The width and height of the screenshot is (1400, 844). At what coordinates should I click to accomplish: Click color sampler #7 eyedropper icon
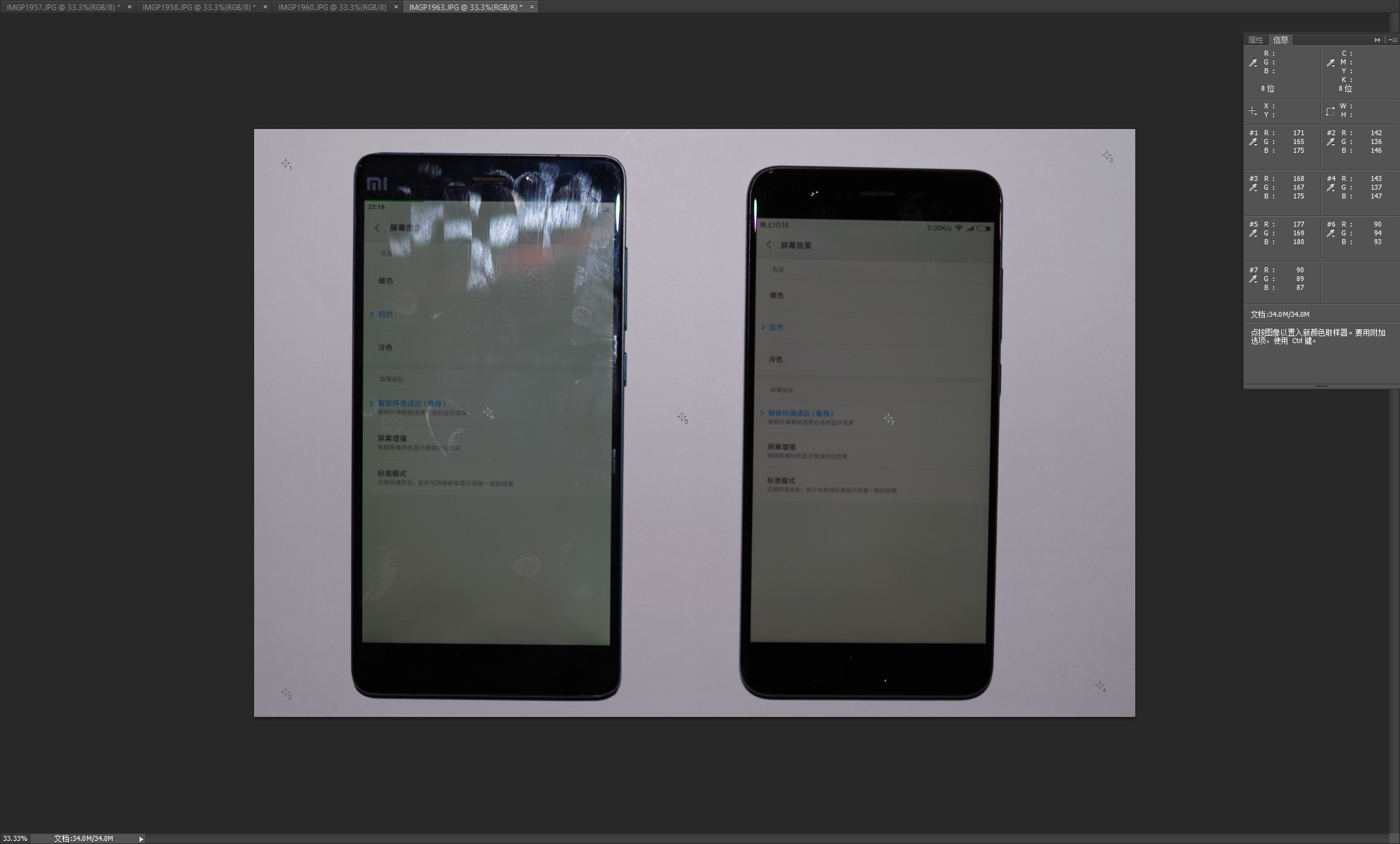pyautogui.click(x=1253, y=279)
